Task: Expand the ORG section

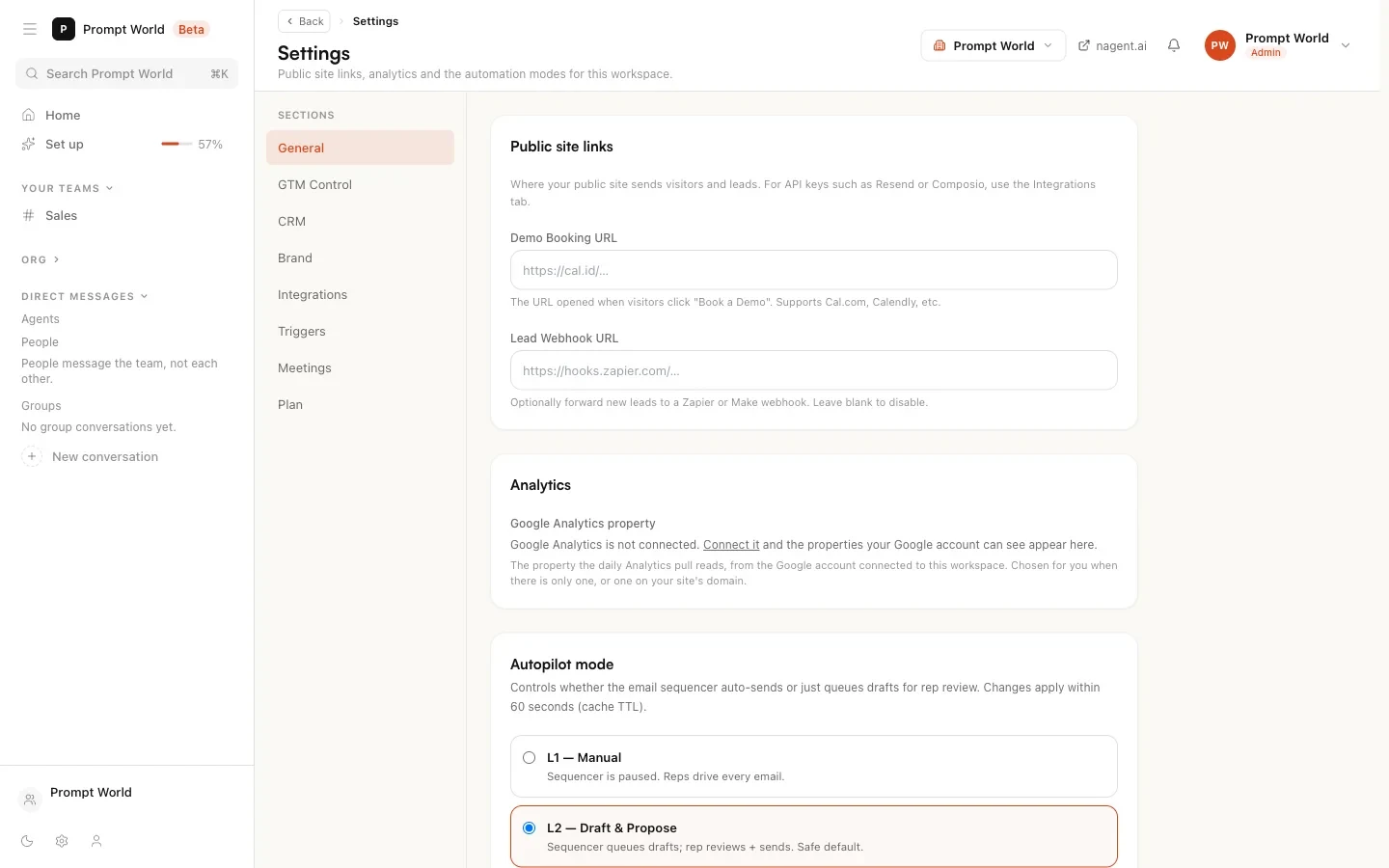Action: click(41, 259)
